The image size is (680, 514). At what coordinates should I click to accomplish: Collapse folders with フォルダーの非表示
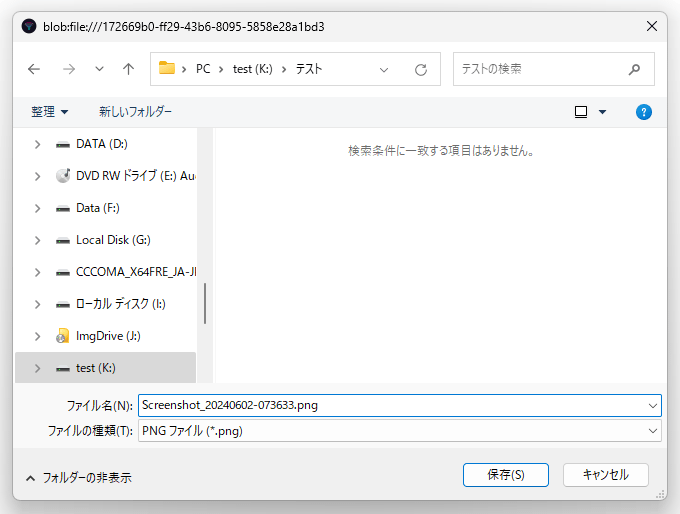pyautogui.click(x=78, y=478)
